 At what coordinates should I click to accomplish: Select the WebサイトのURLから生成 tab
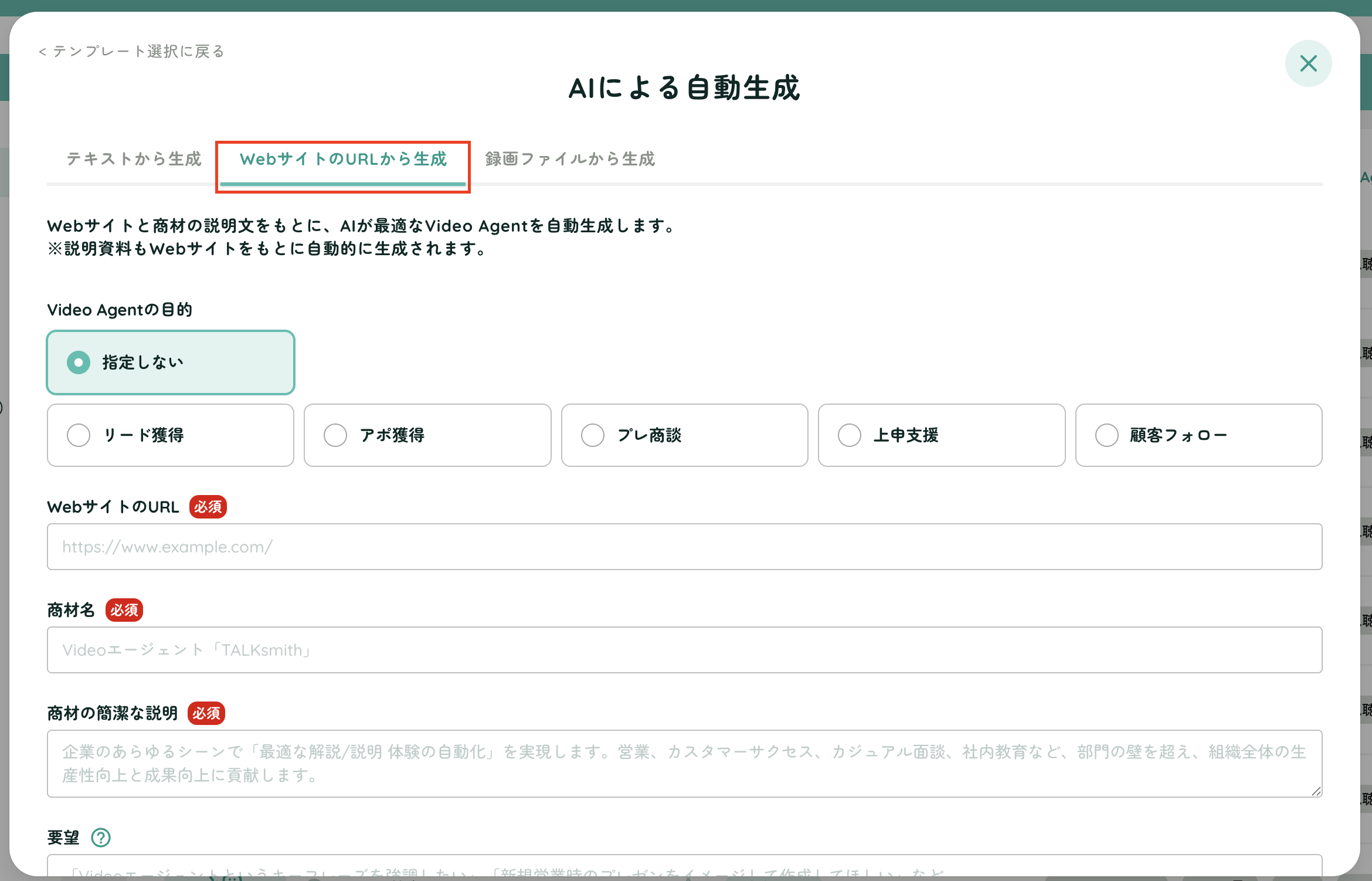tap(343, 159)
